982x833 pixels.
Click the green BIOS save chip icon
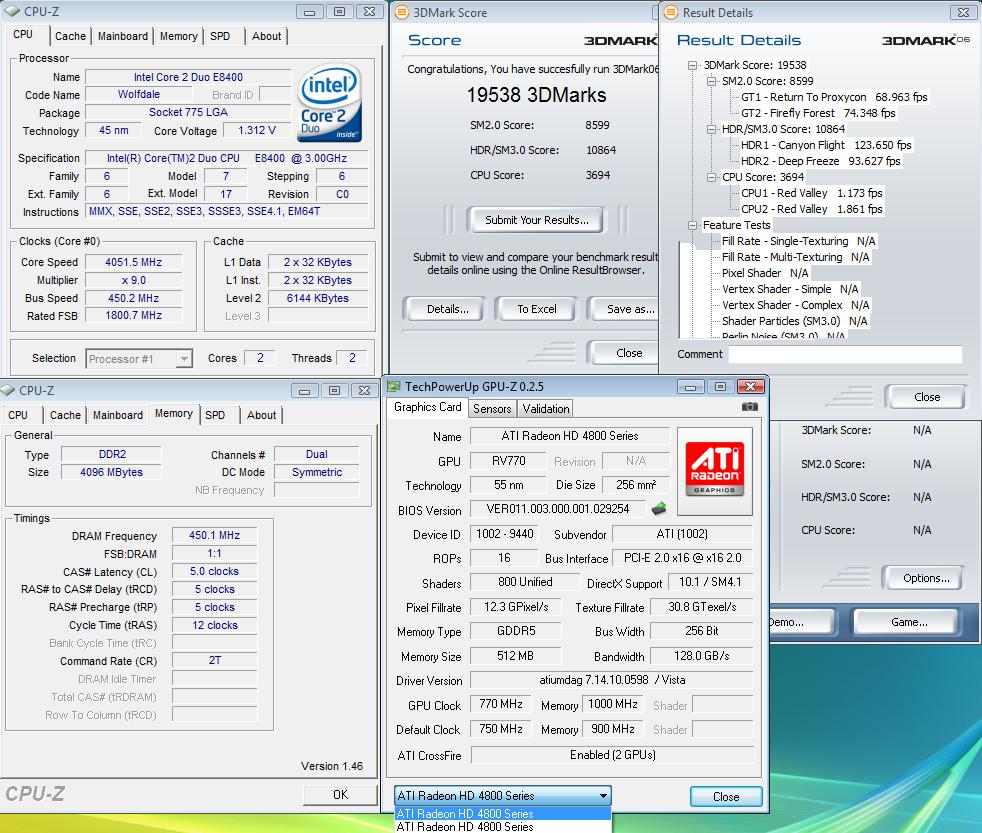click(x=659, y=509)
